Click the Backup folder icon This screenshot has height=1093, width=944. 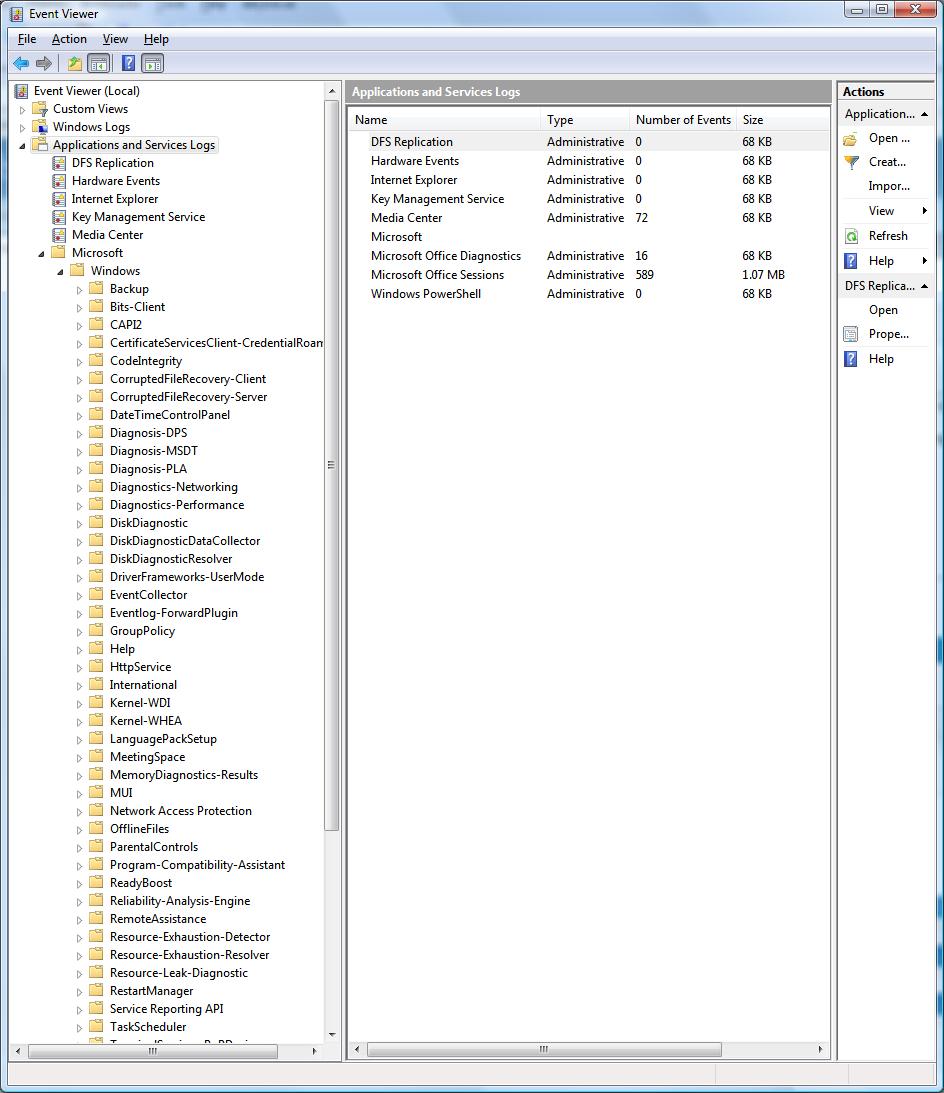click(x=97, y=289)
